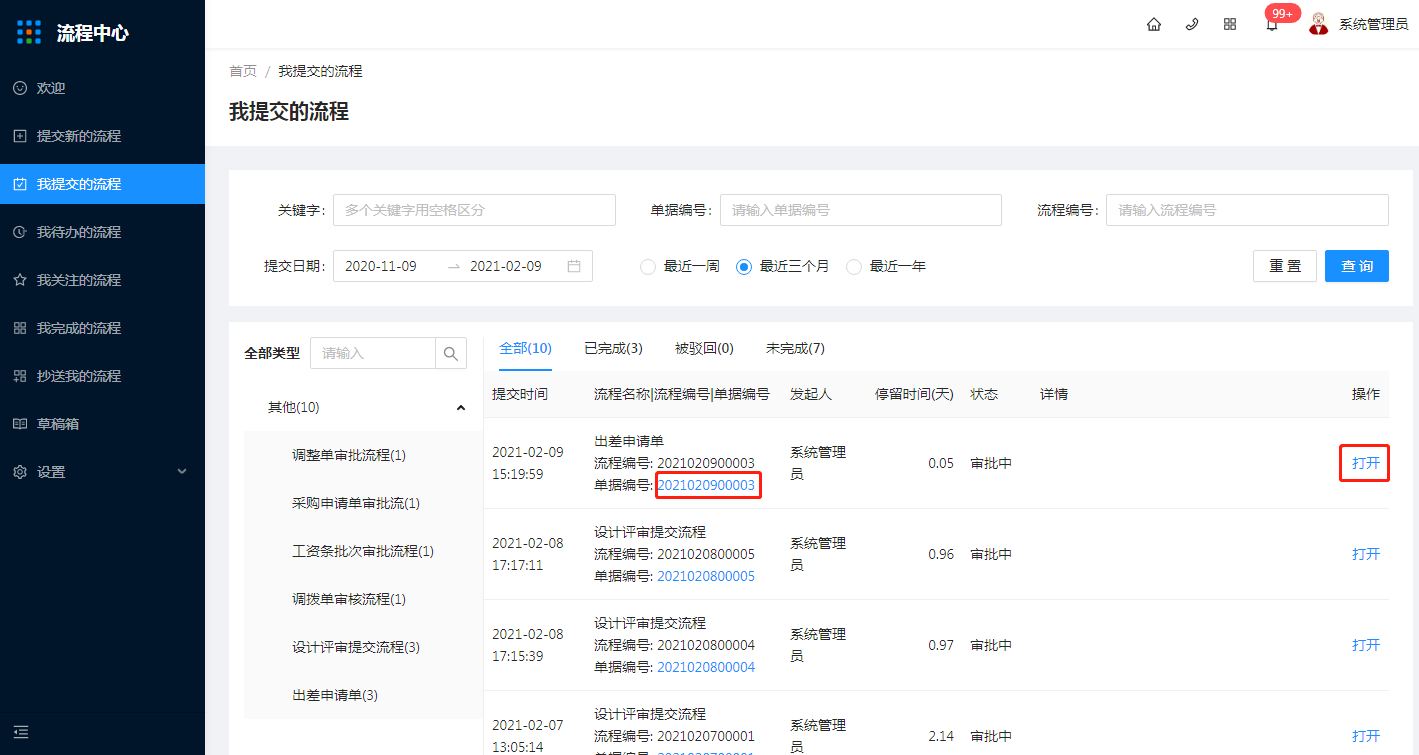Click the 0.96 stay time value
This screenshot has width=1419, height=755.
coord(940,554)
